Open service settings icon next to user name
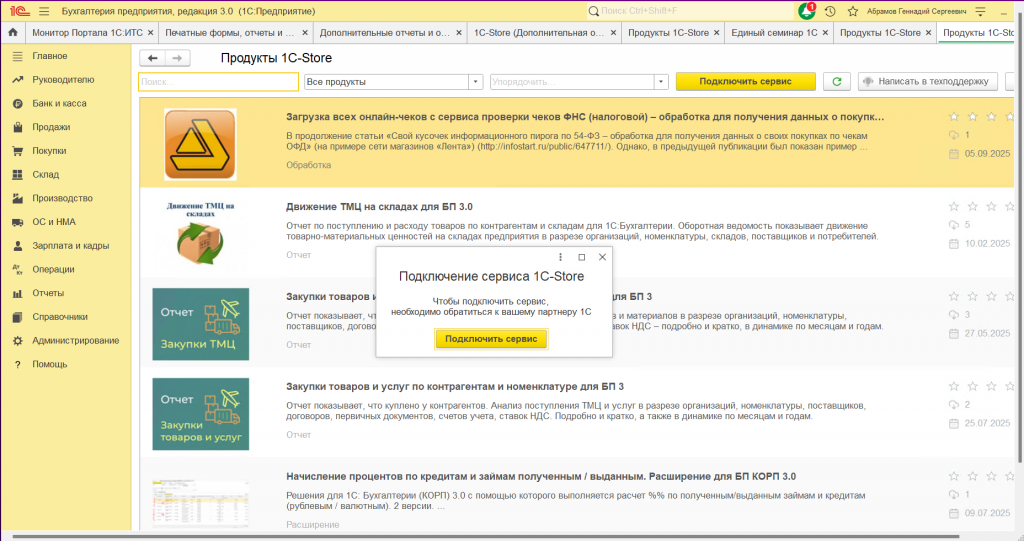The image size is (1024, 541). [x=980, y=11]
